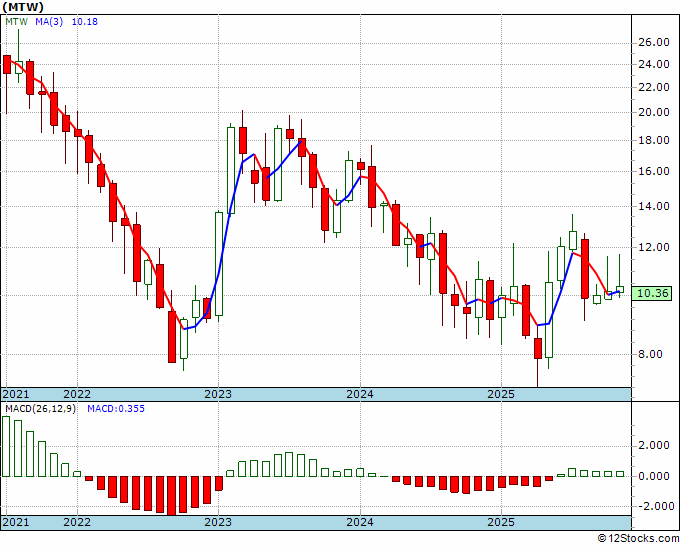Click the 26.00 price axis label

(x=654, y=43)
